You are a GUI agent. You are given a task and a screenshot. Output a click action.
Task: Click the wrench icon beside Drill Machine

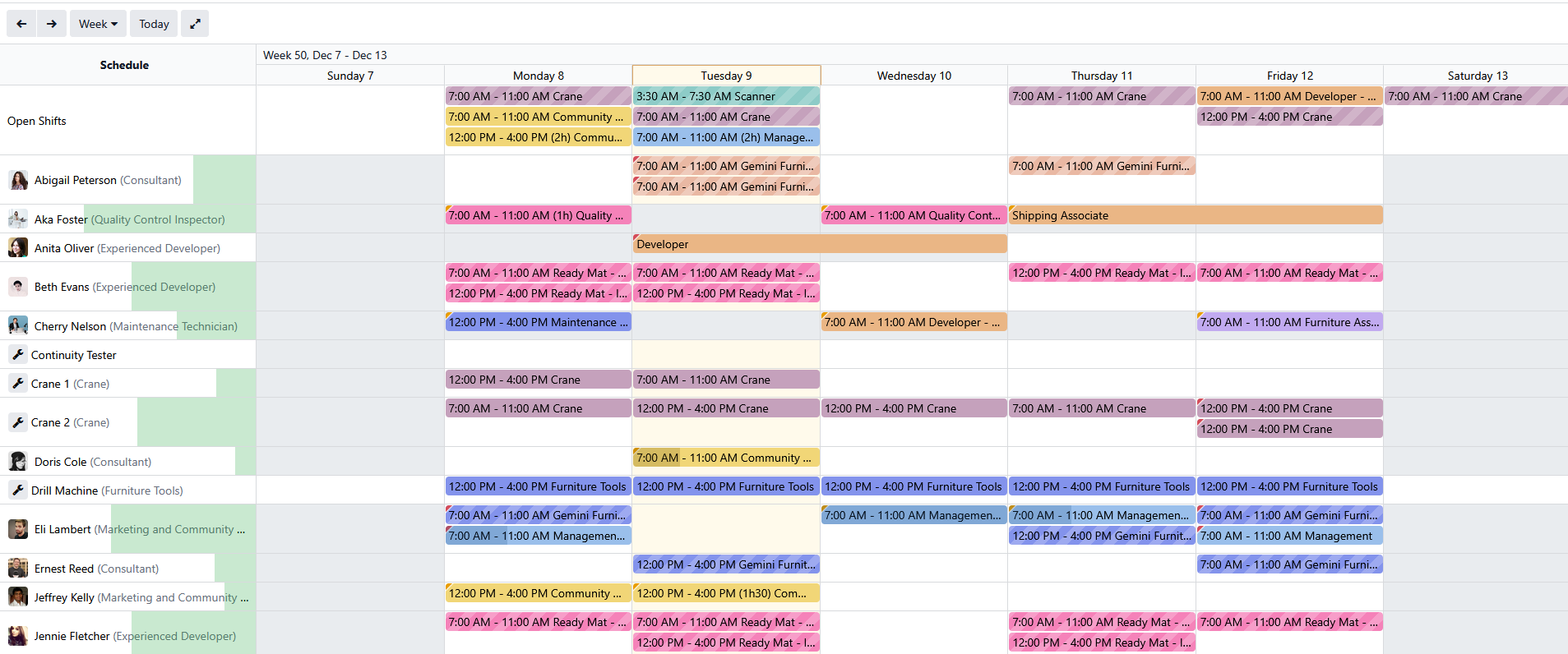(18, 490)
